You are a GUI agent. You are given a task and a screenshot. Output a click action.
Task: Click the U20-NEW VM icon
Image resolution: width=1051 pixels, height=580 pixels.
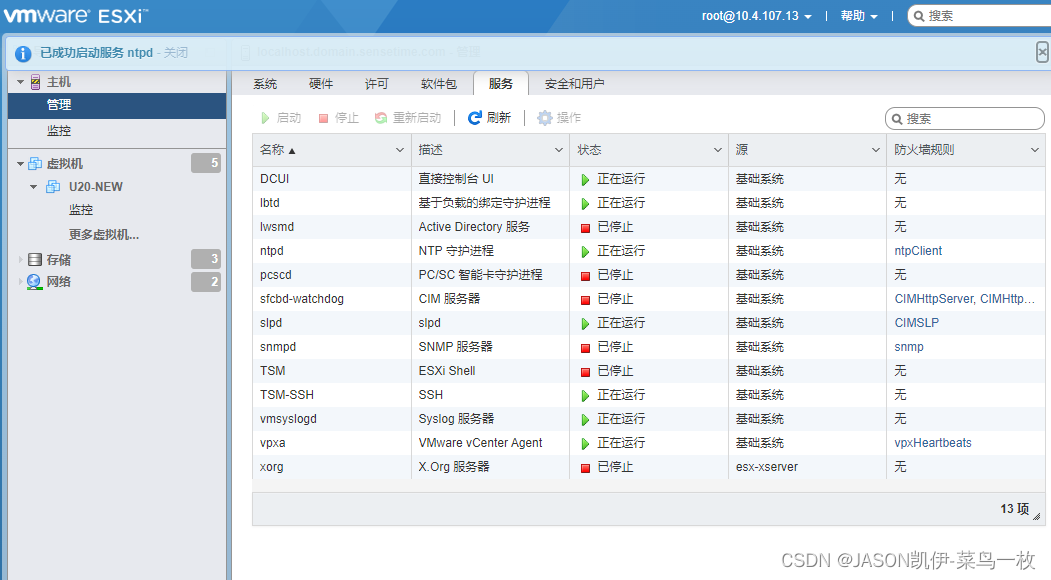(x=53, y=186)
